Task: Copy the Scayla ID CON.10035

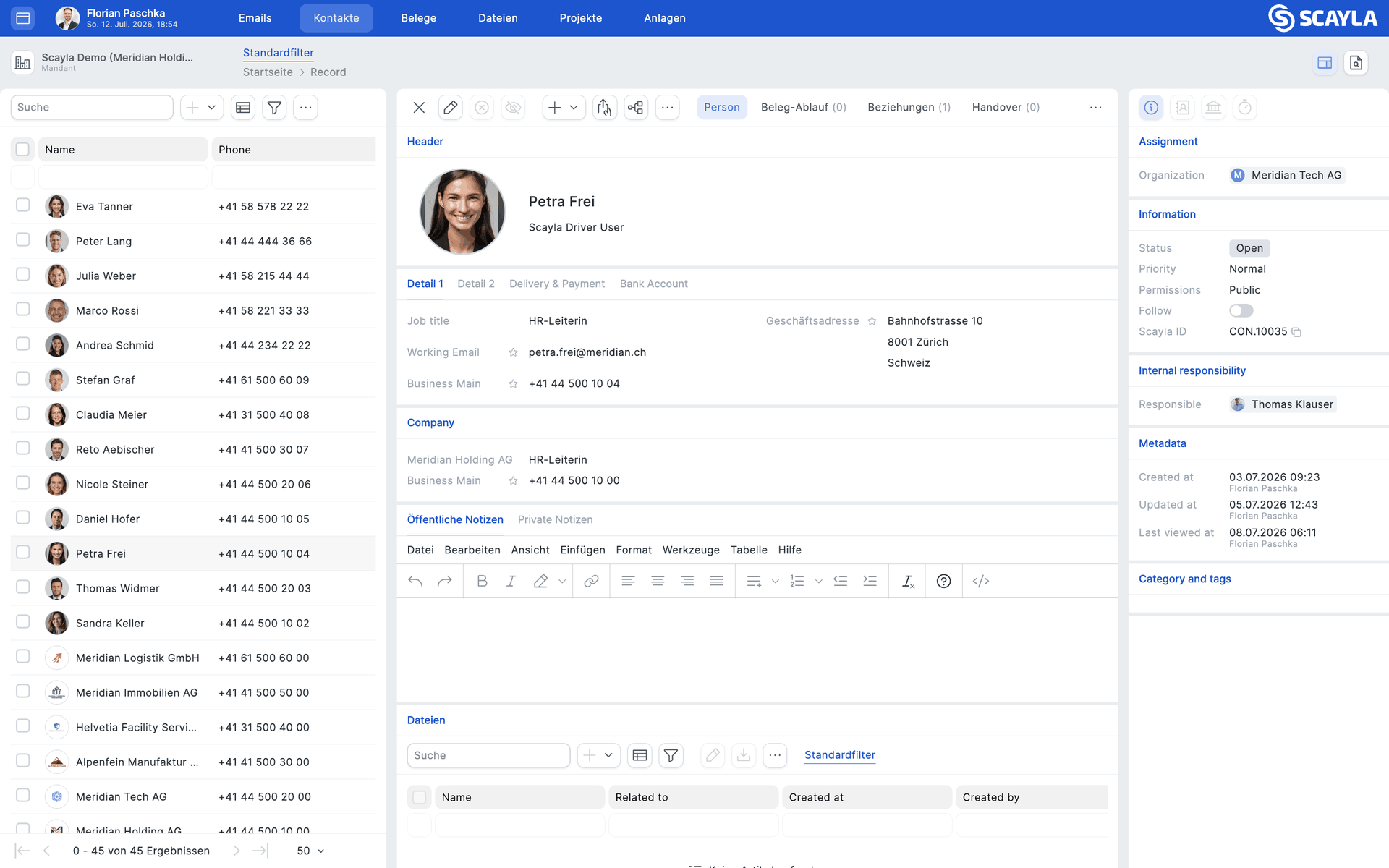Action: tap(1296, 332)
